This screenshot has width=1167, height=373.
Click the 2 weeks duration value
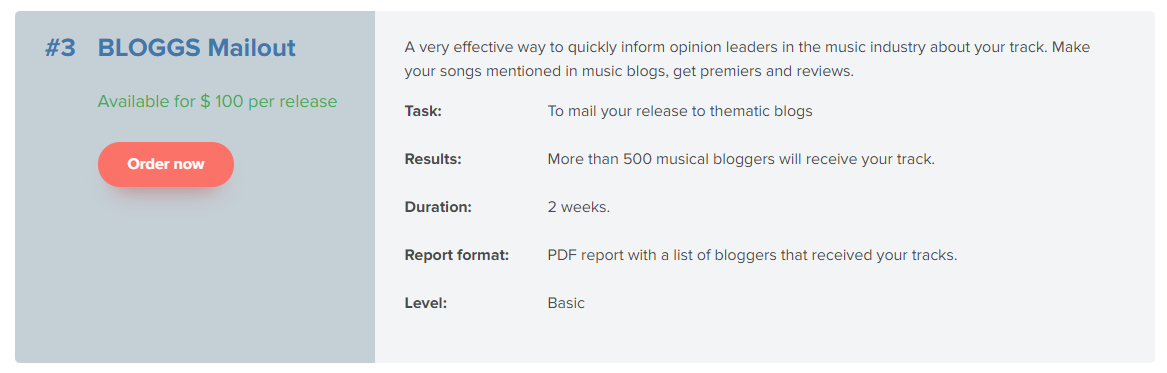click(x=579, y=207)
